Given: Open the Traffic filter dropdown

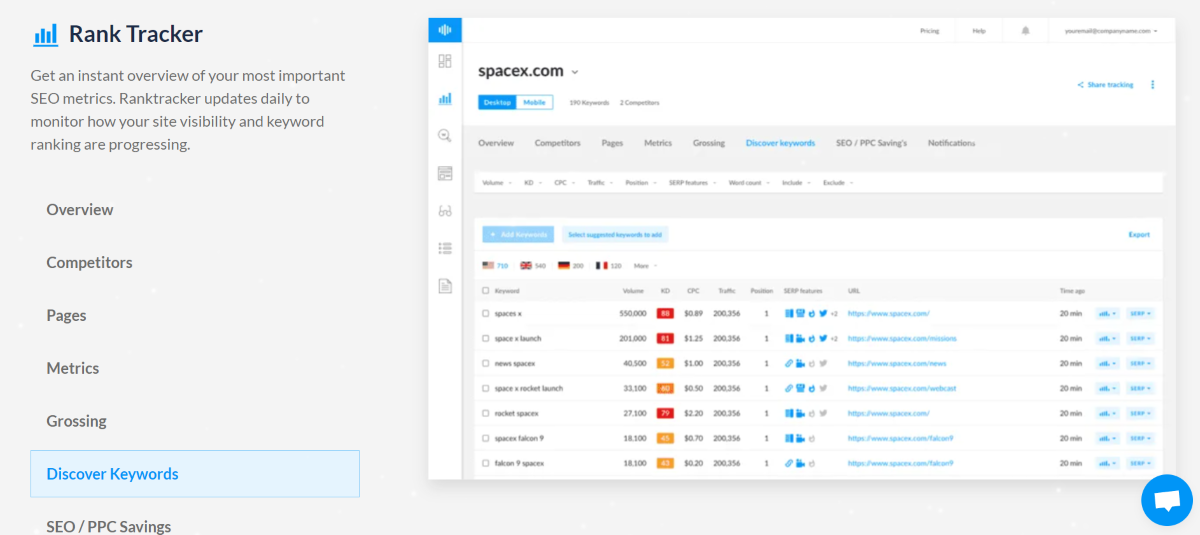Looking at the screenshot, I should (600, 183).
